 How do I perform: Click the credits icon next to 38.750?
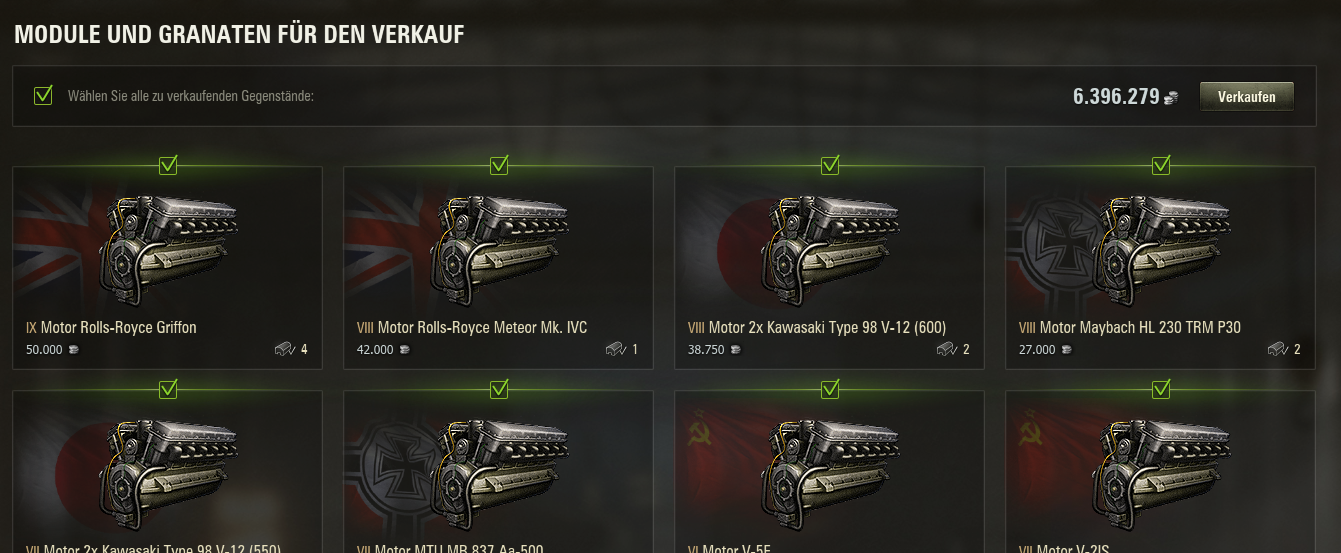tap(736, 350)
